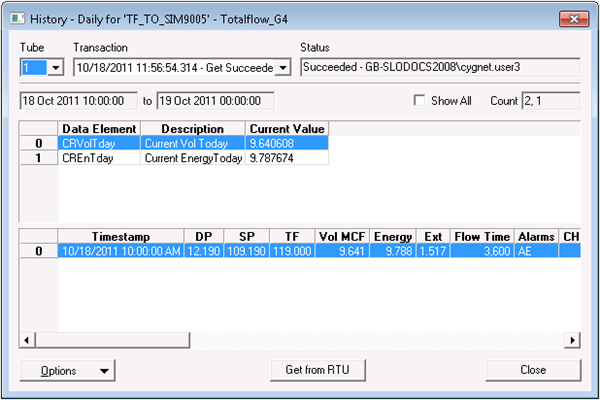The image size is (600, 400).
Task: Click the Vol MCF column header
Action: tap(342, 237)
